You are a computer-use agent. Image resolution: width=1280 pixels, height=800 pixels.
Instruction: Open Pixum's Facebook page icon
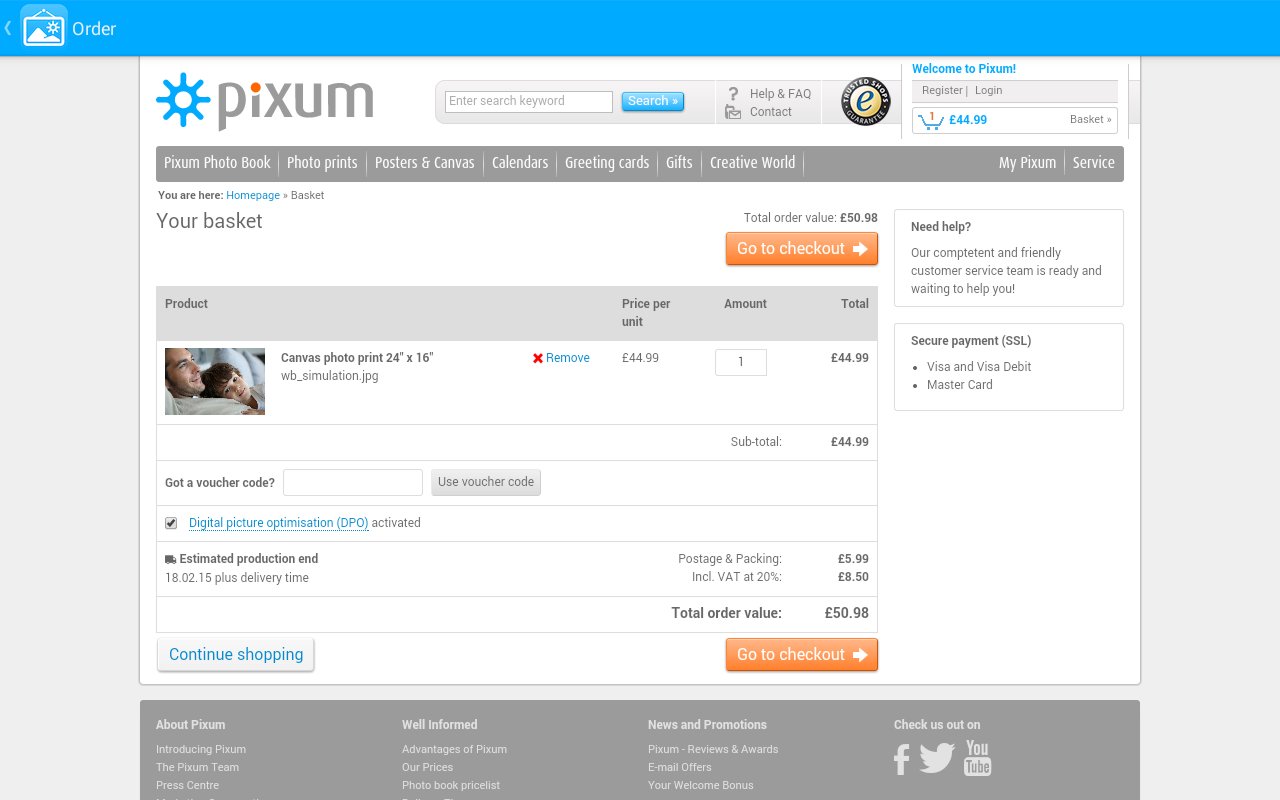(x=902, y=759)
